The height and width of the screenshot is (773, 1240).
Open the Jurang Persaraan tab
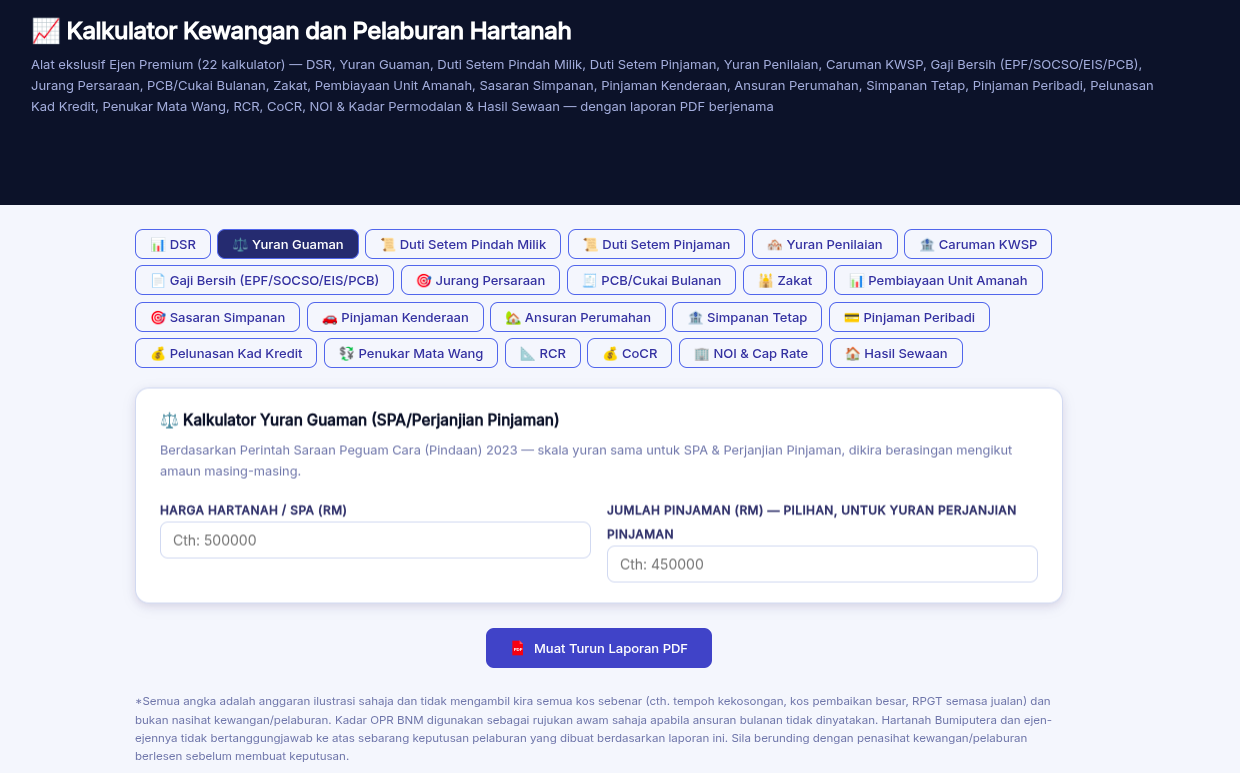(481, 280)
